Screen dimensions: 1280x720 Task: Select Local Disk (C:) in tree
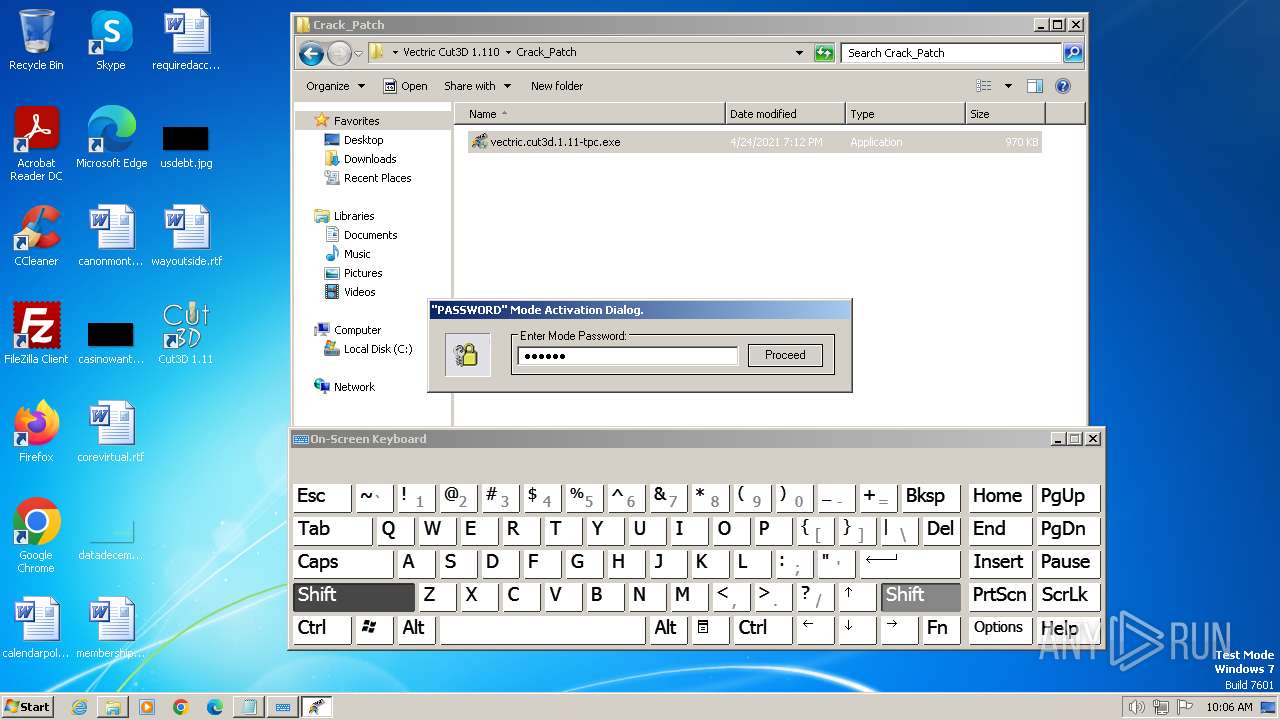coord(377,349)
